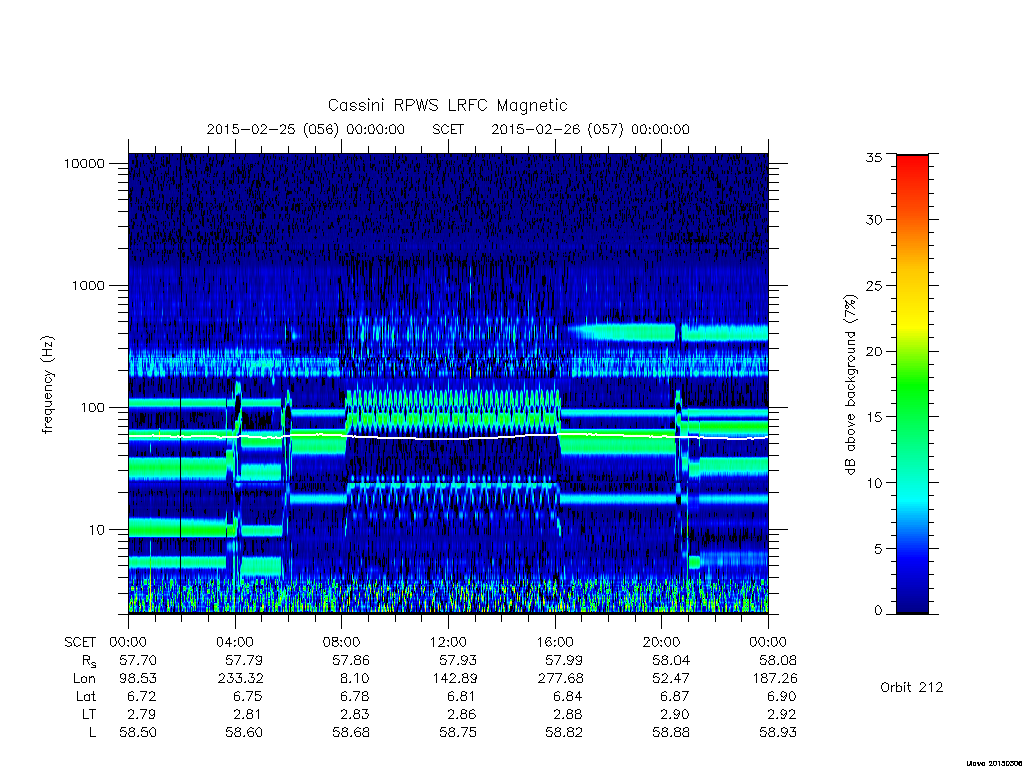This screenshot has width=1024, height=768.
Task: Click the 'frequency (Hz)' axis label
Action: click(48, 385)
